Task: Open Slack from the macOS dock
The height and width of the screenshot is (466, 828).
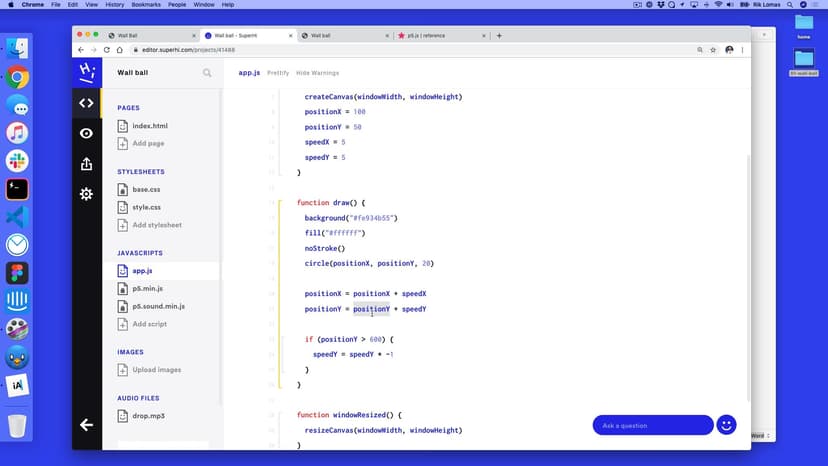Action: click(17, 161)
